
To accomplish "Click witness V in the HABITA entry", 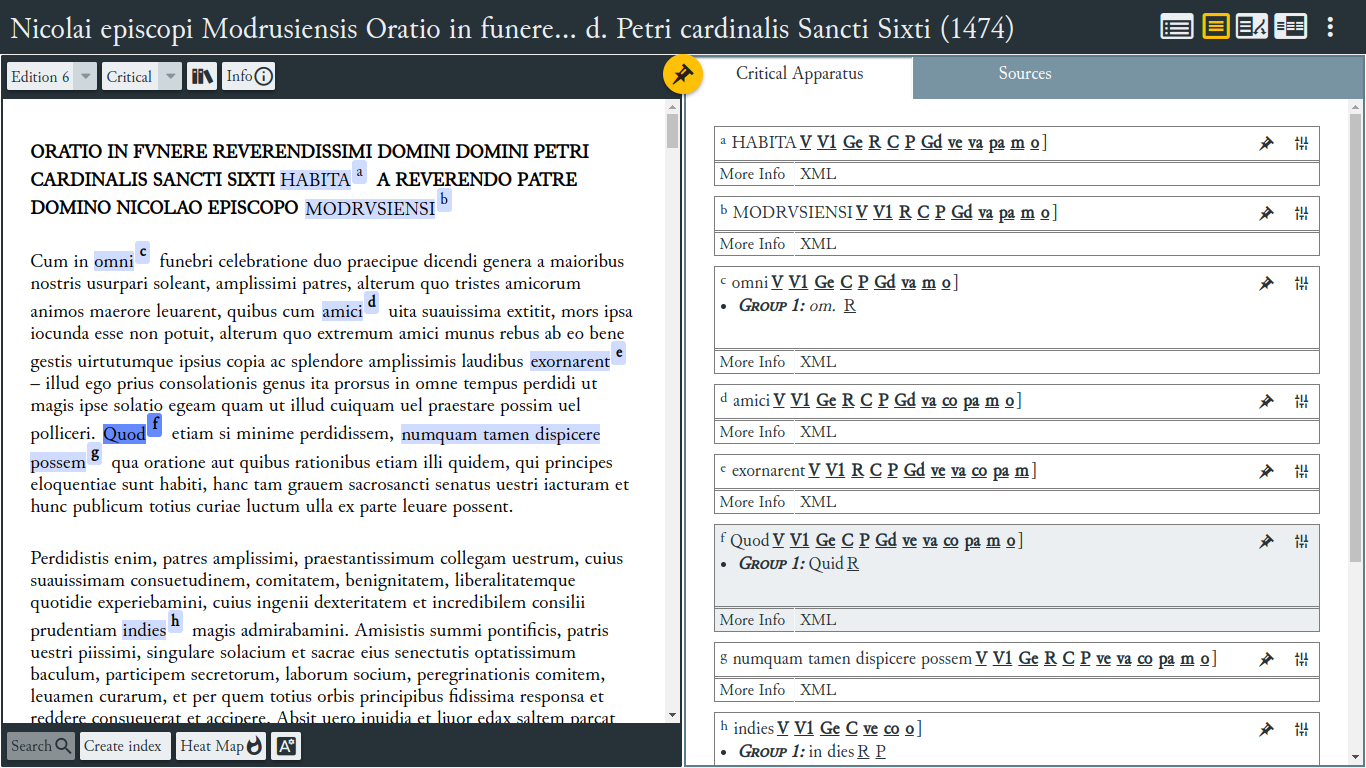I will (805, 143).
